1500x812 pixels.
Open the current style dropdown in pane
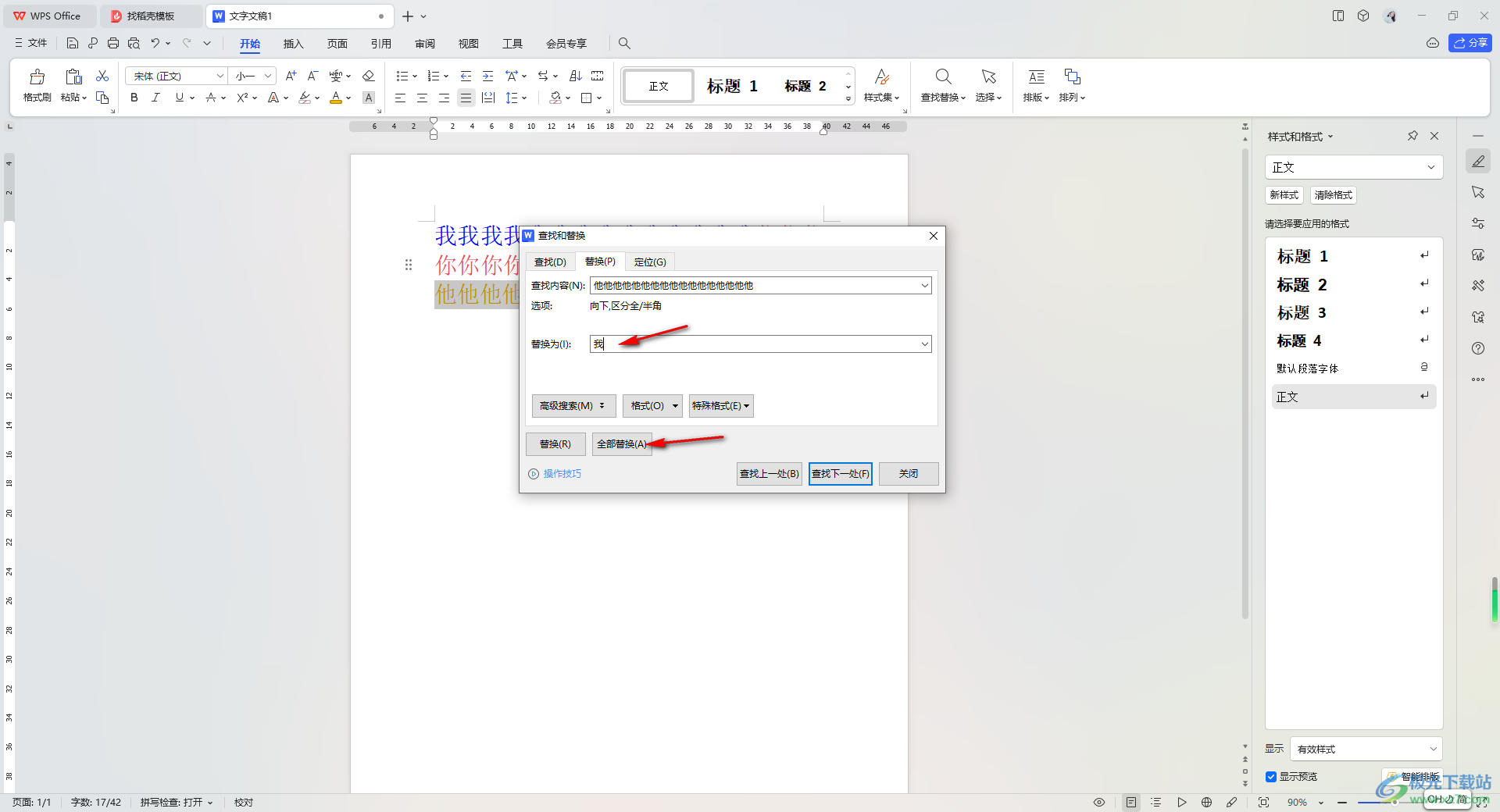click(x=1431, y=167)
